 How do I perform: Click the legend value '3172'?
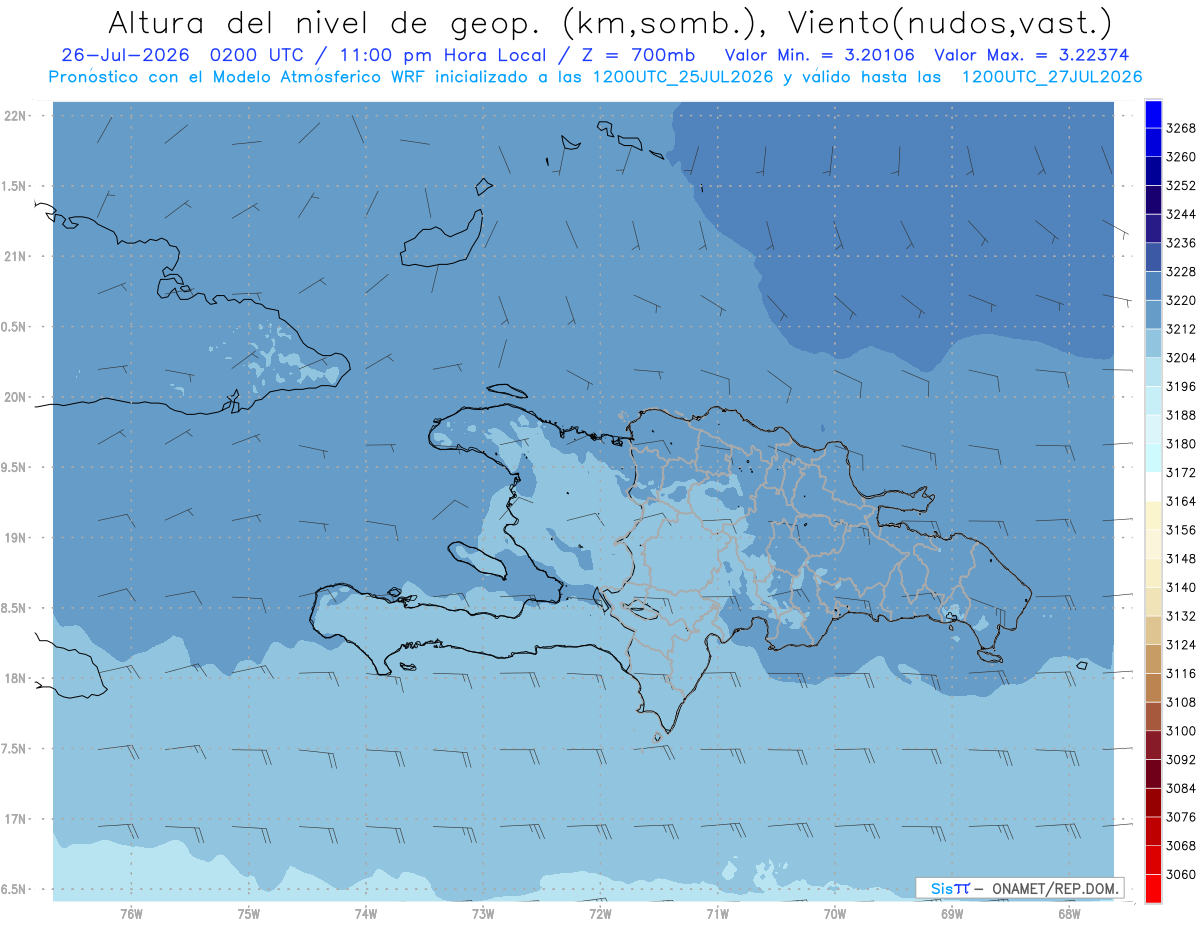pyautogui.click(x=1180, y=472)
